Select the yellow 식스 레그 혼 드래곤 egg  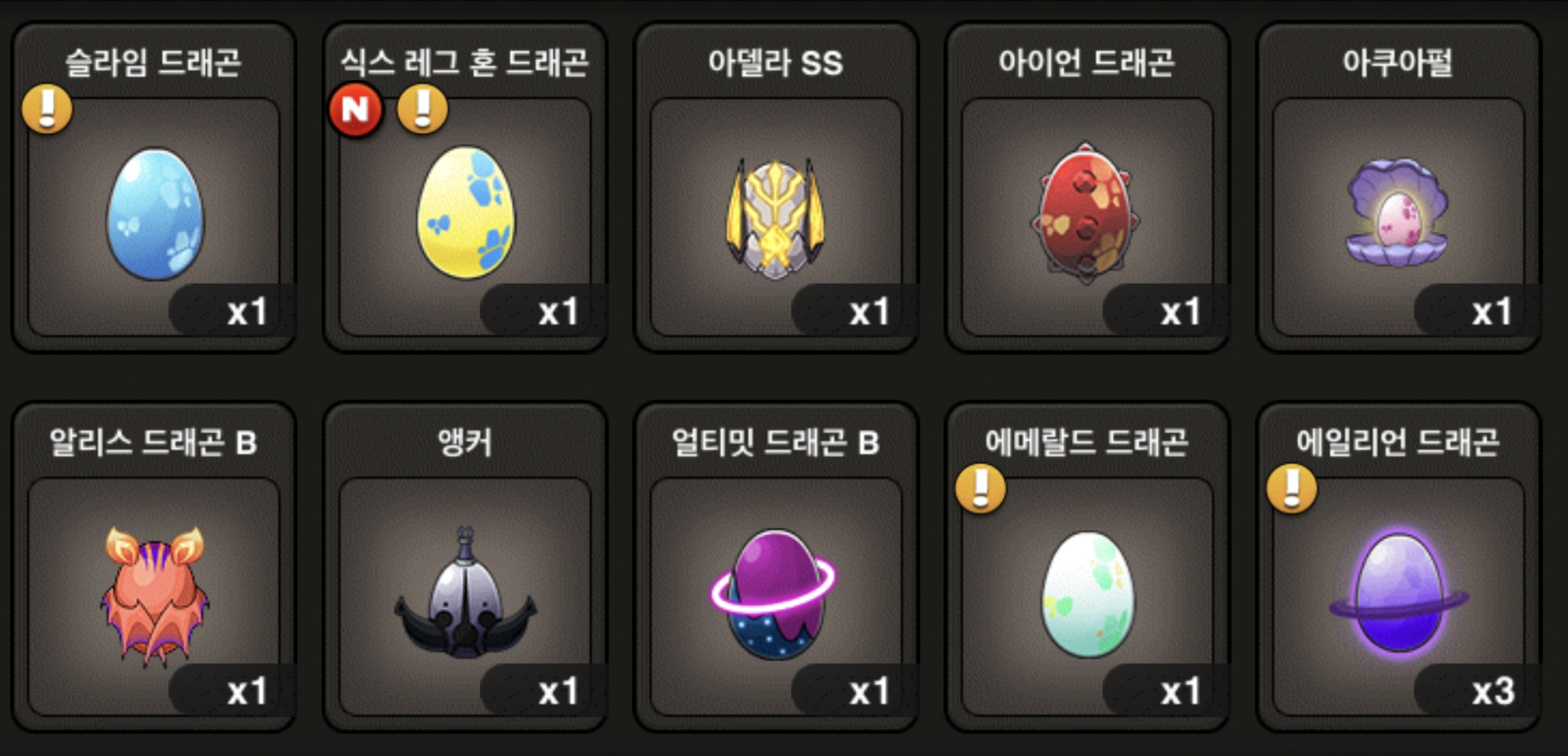(466, 213)
